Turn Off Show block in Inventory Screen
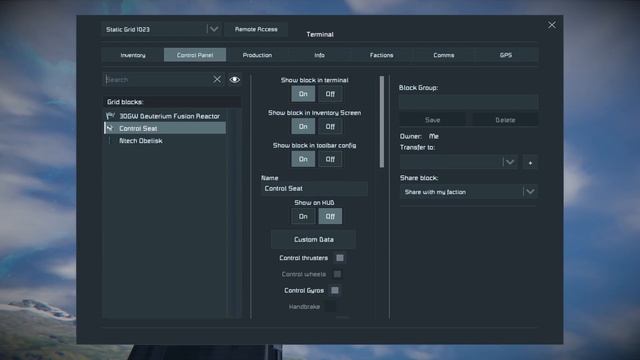The image size is (640, 360). [x=330, y=127]
